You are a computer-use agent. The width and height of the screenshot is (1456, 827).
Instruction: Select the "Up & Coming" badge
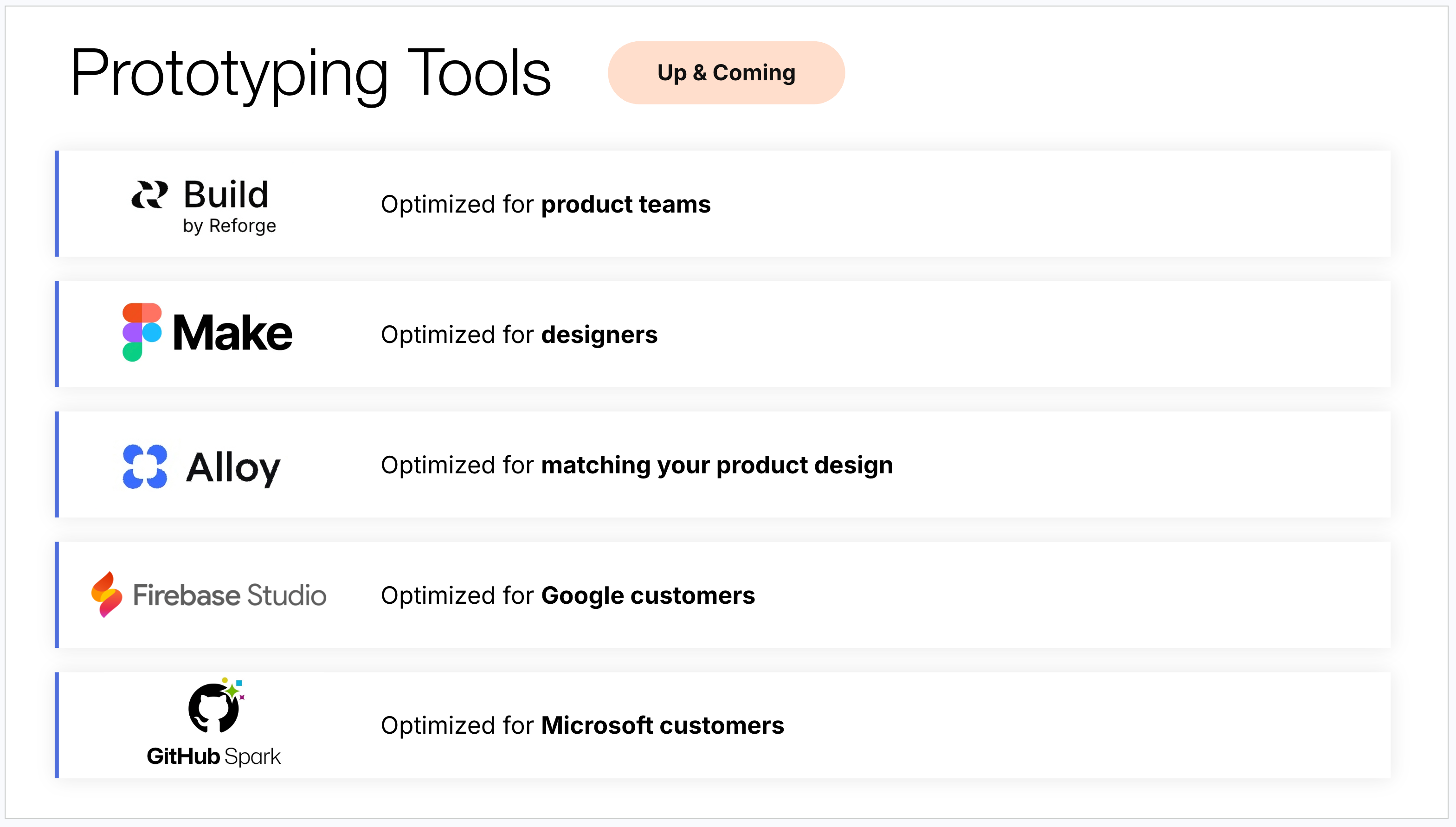[726, 73]
